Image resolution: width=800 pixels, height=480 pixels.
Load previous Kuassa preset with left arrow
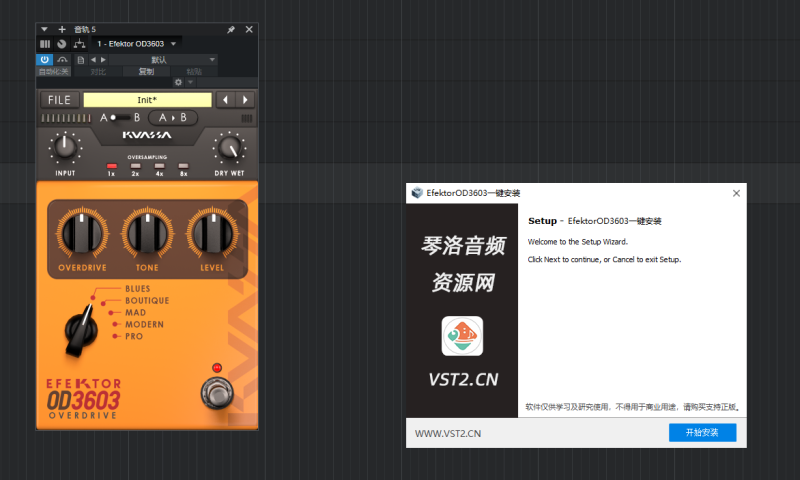(x=226, y=100)
